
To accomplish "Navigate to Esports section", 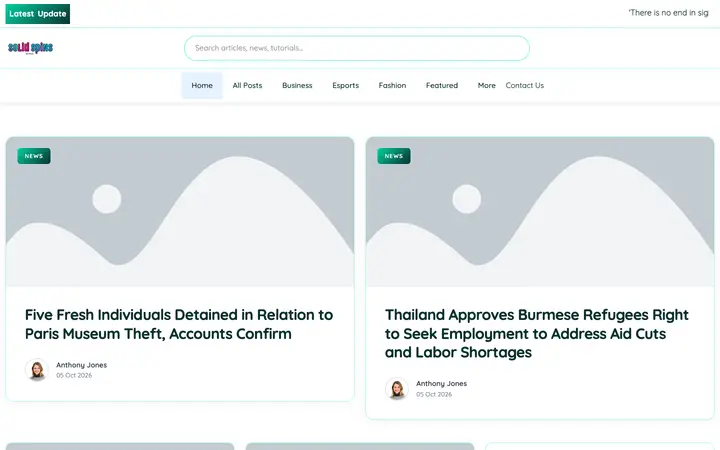I will point(345,85).
